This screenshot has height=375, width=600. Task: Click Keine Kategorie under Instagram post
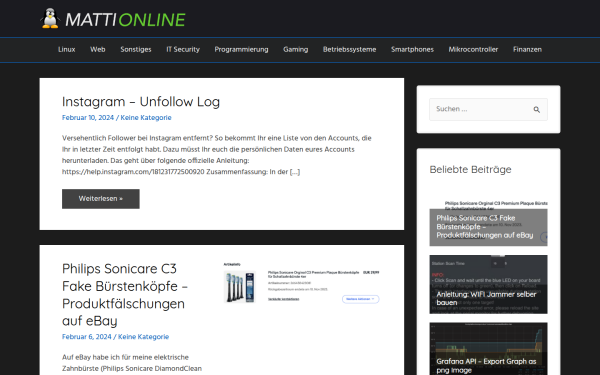pos(146,118)
